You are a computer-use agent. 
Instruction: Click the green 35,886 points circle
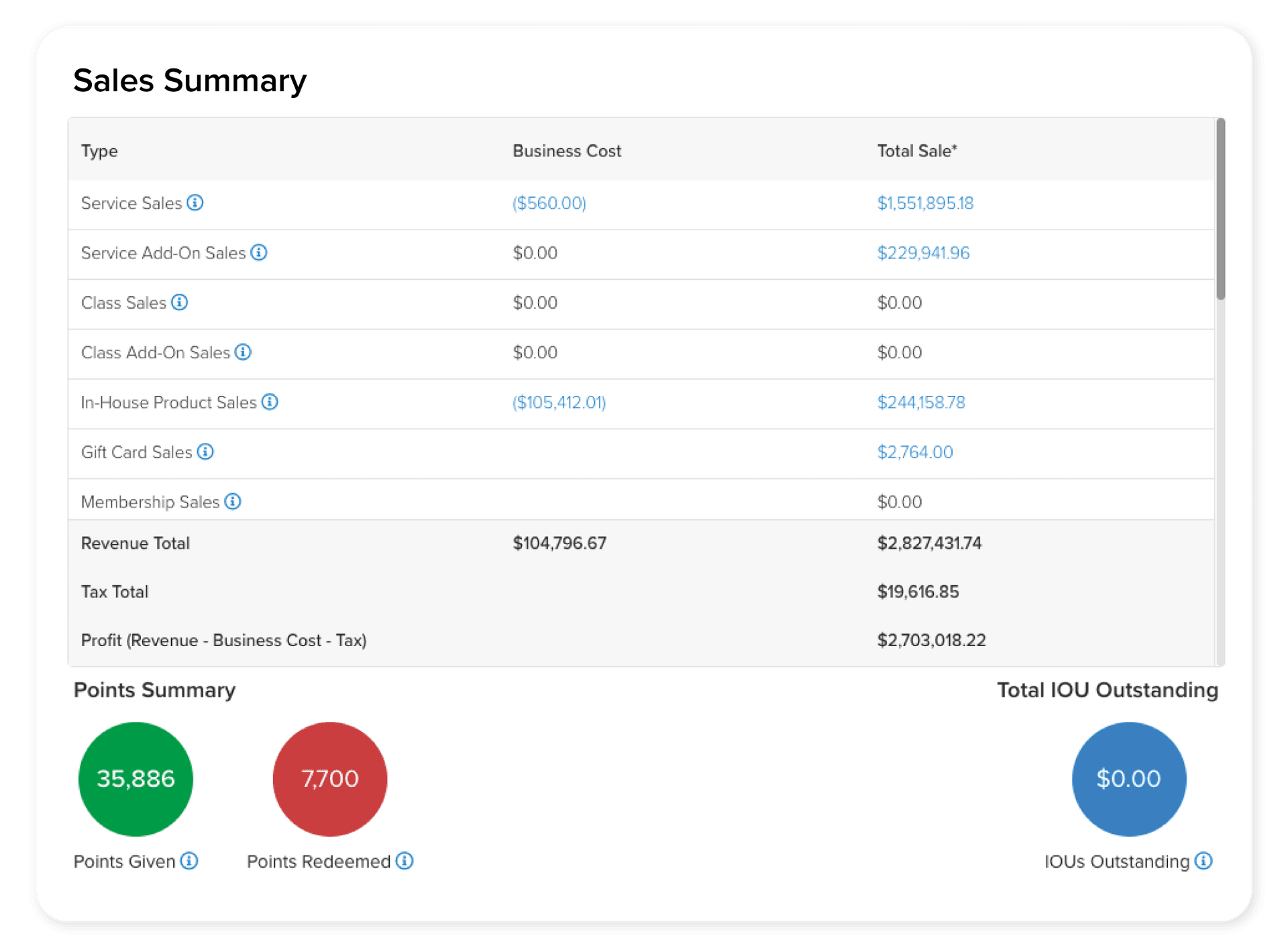click(x=136, y=779)
